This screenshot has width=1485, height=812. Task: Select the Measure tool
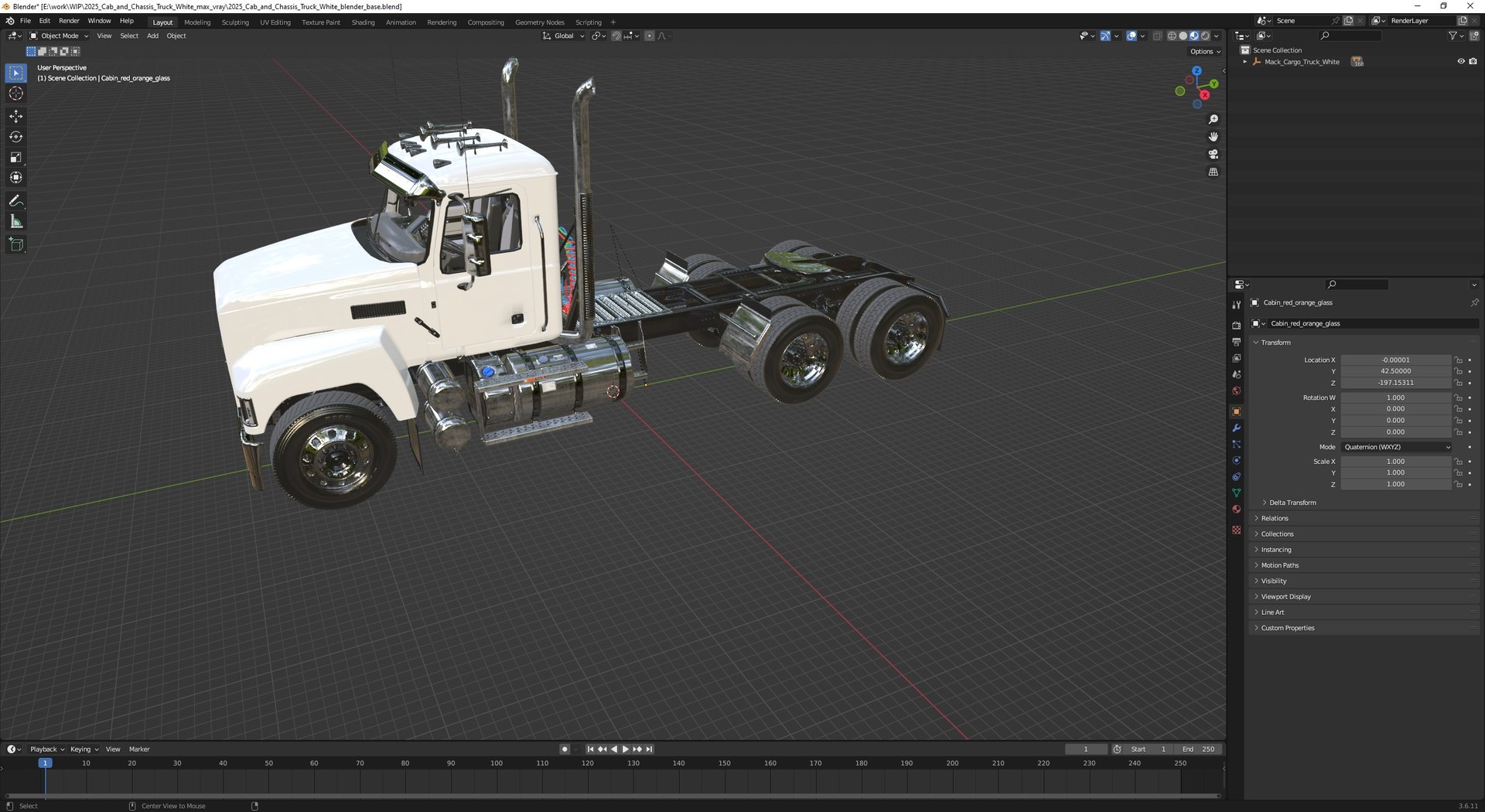click(15, 222)
